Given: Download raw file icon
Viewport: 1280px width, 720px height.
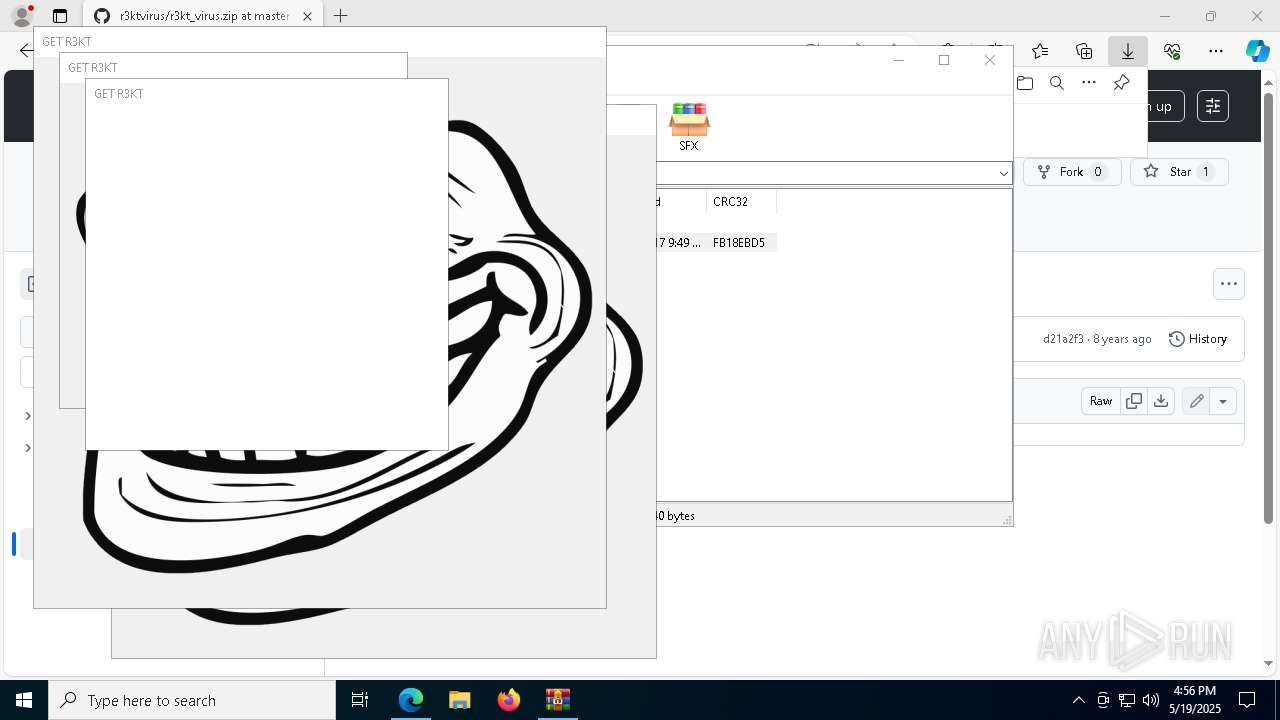Looking at the screenshot, I should tap(1161, 401).
